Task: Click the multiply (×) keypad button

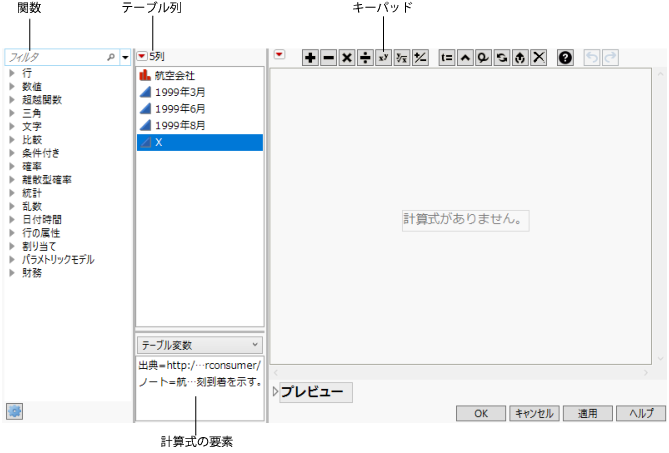Action: 347,58
